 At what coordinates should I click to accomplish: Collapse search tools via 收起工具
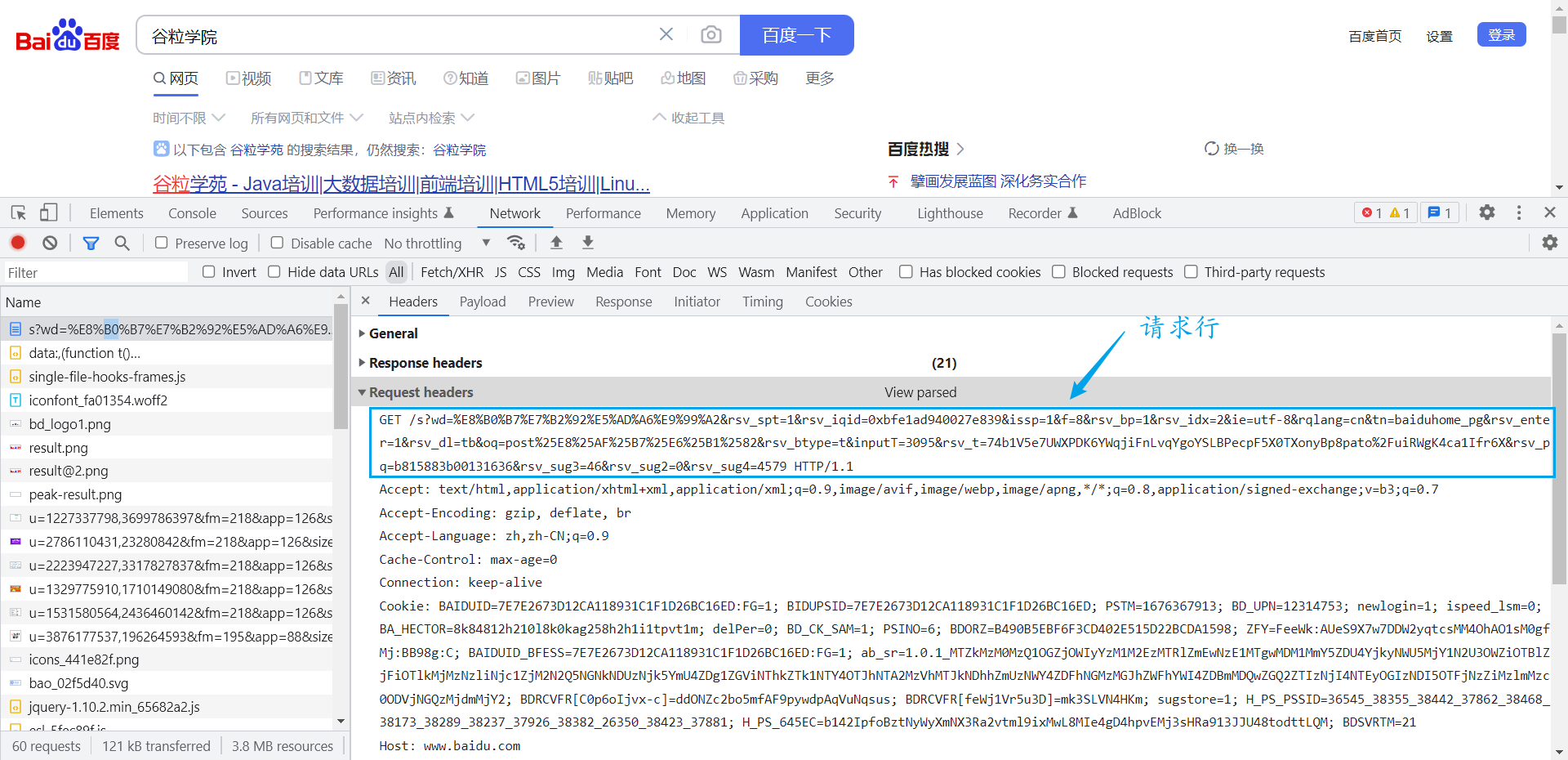coord(688,118)
